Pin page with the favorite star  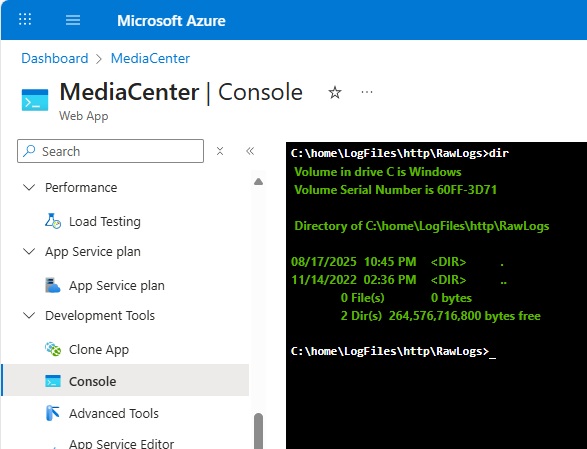pyautogui.click(x=335, y=92)
